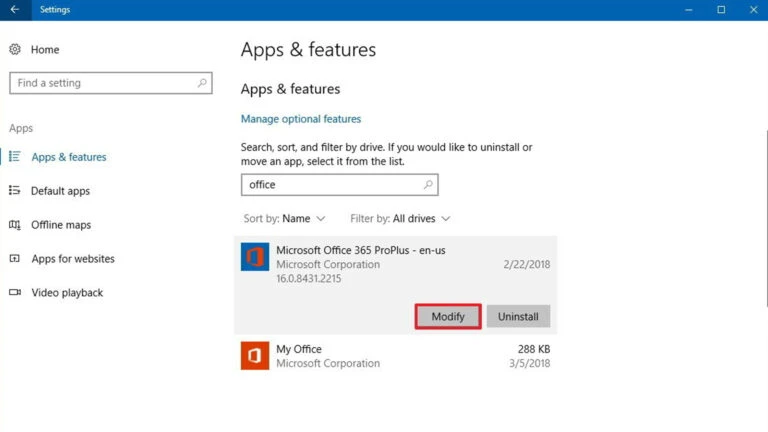Click the My Office app icon

pos(255,355)
